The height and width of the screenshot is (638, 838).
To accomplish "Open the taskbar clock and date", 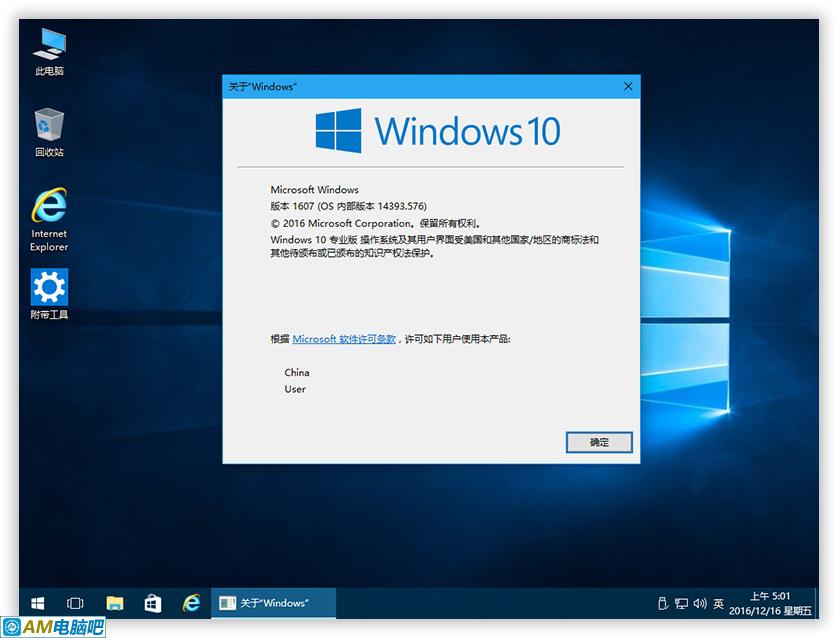I will [770, 603].
